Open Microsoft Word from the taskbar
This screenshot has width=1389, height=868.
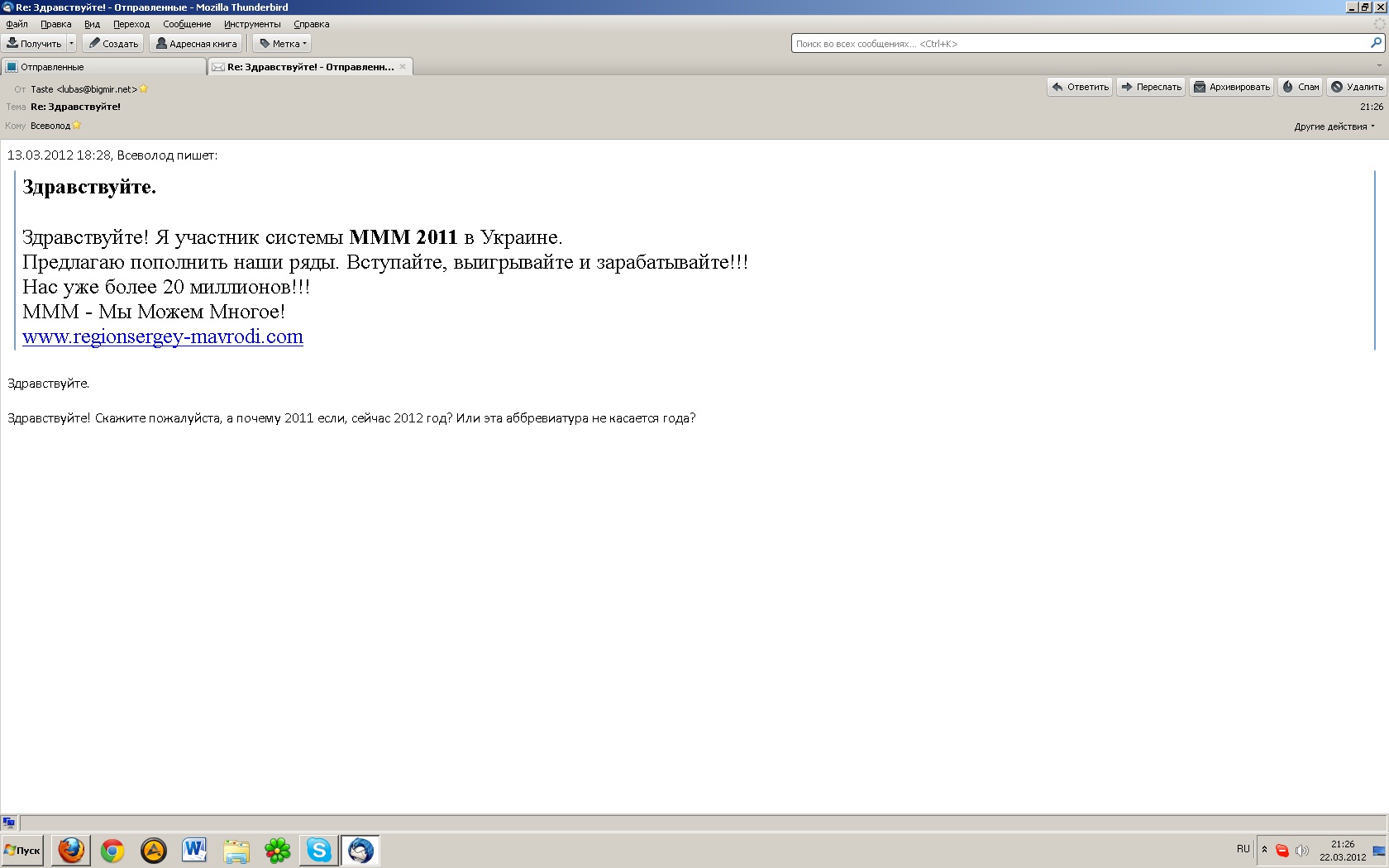coord(195,850)
